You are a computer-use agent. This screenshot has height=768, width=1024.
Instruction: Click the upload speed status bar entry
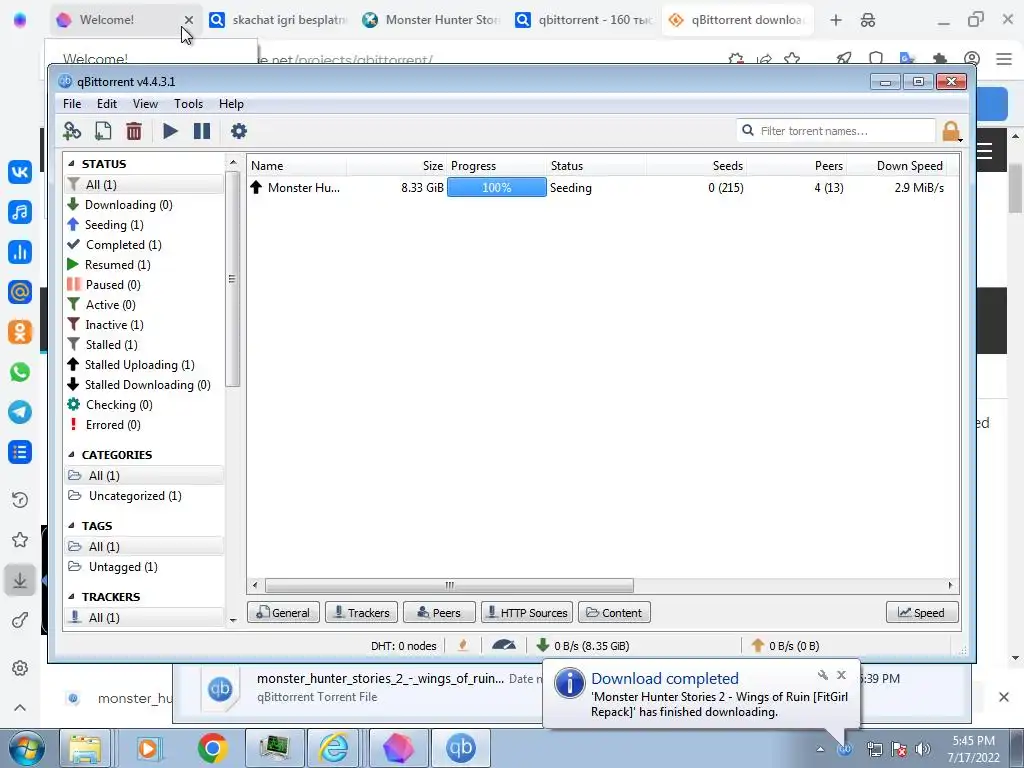click(785, 646)
